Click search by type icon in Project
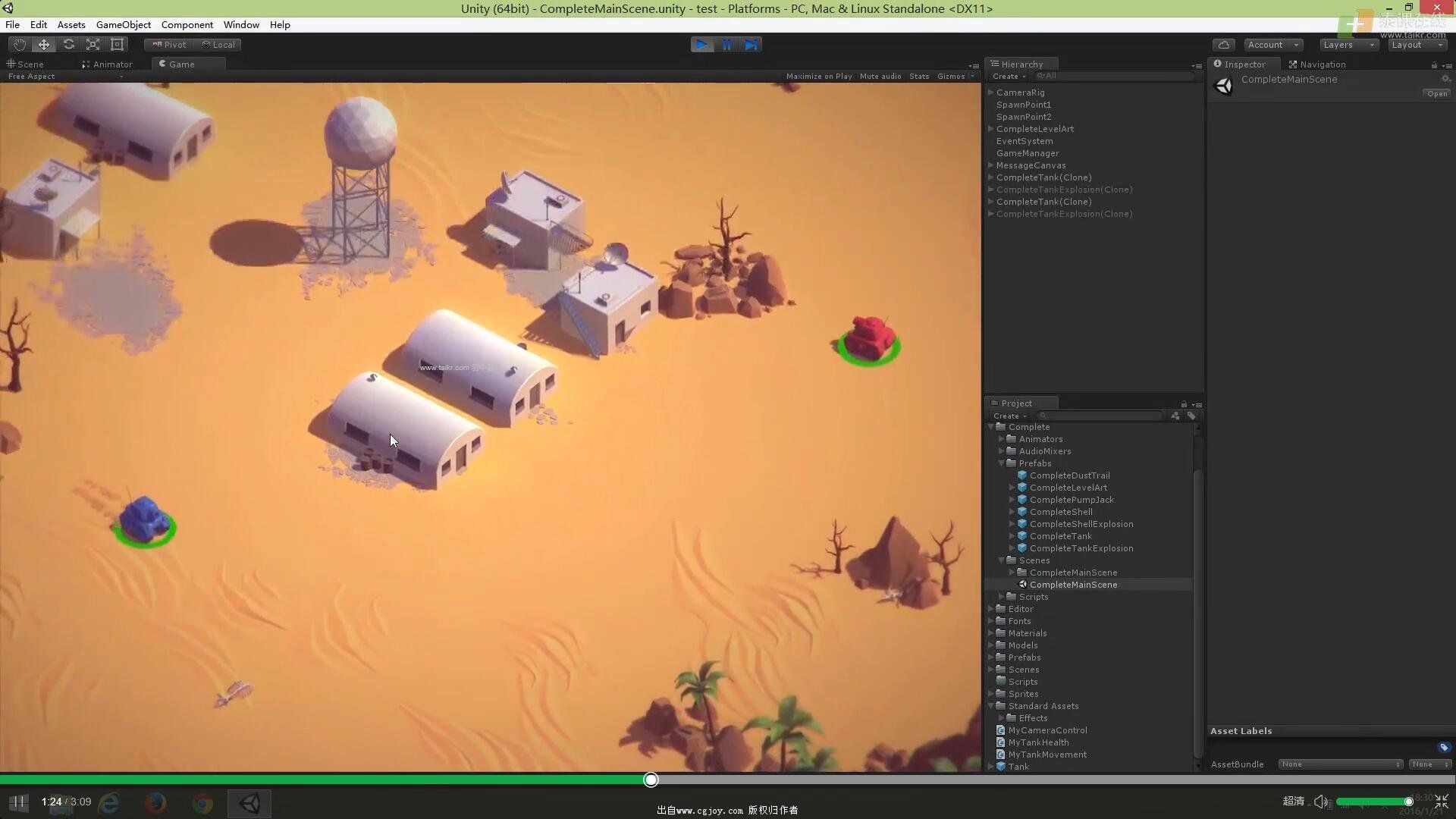1456x819 pixels. (1175, 416)
